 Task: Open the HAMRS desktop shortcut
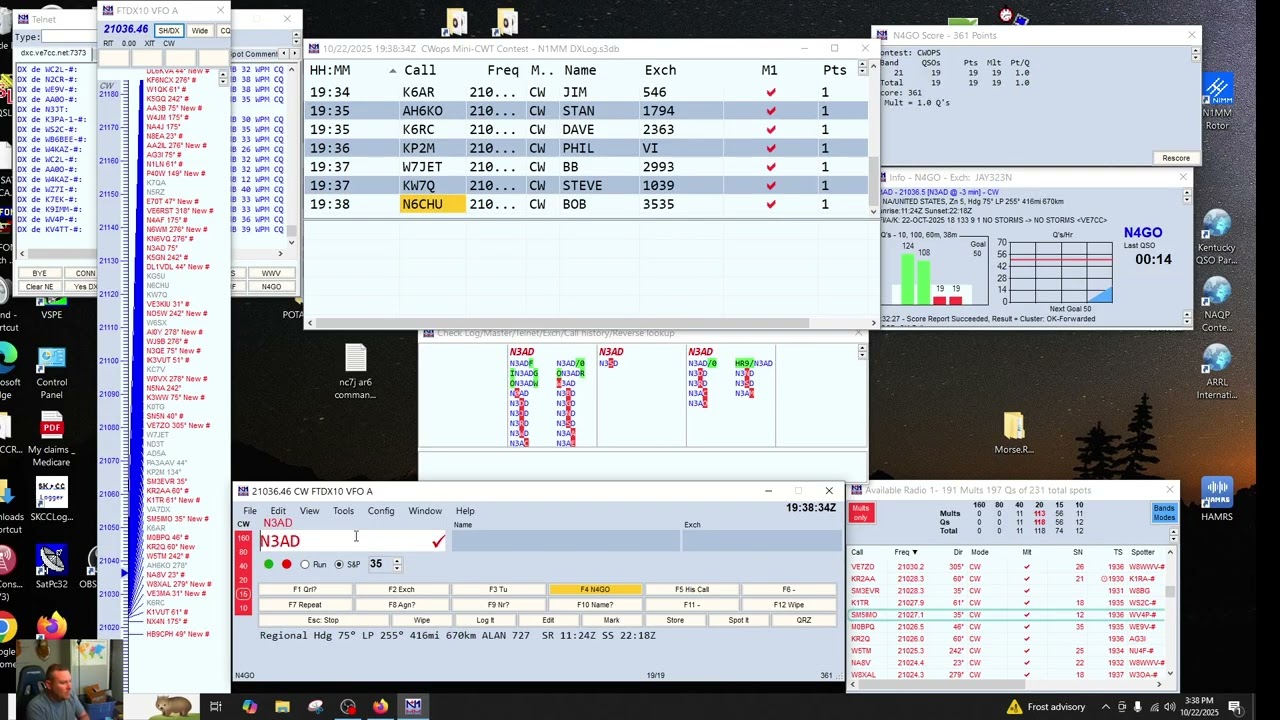click(1217, 500)
